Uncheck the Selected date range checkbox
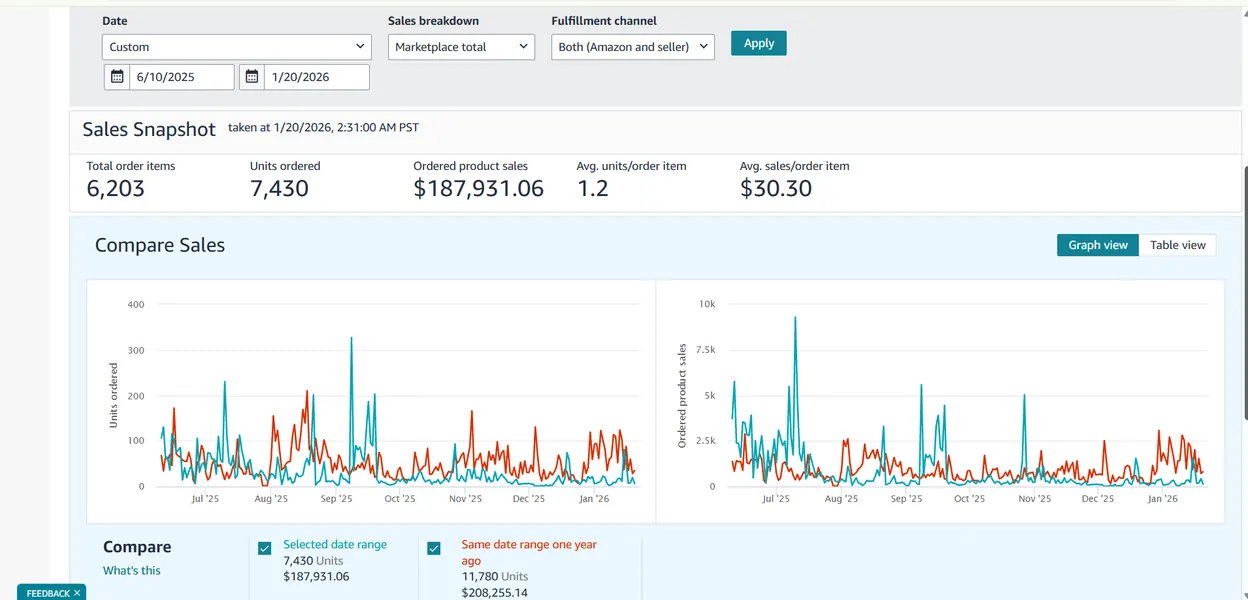The height and width of the screenshot is (600, 1248). 265,548
